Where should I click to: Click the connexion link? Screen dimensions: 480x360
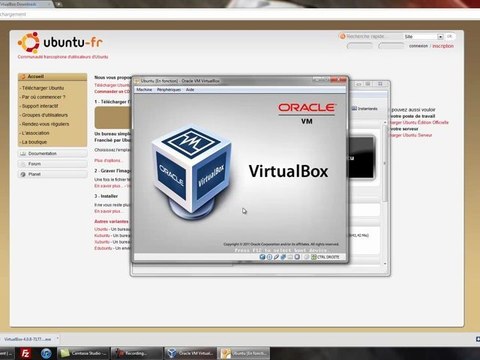418,46
